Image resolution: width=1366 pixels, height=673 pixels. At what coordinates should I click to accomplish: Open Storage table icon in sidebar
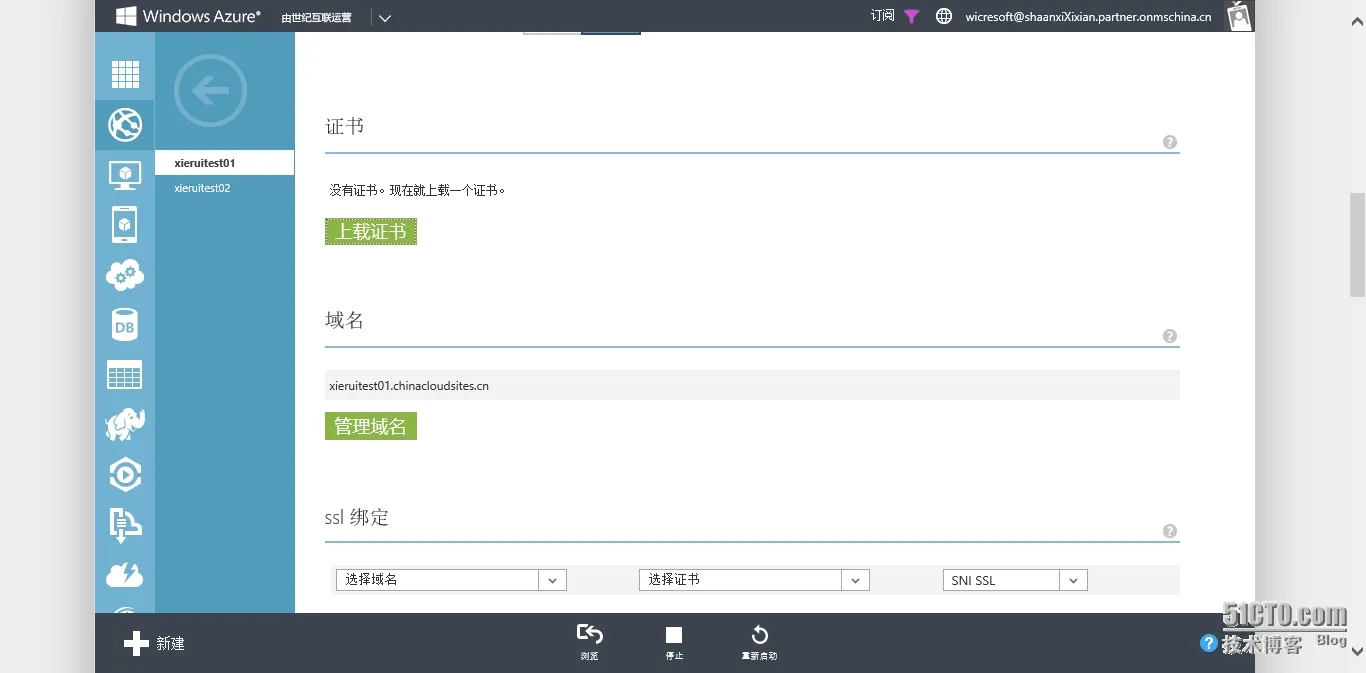[x=125, y=375]
